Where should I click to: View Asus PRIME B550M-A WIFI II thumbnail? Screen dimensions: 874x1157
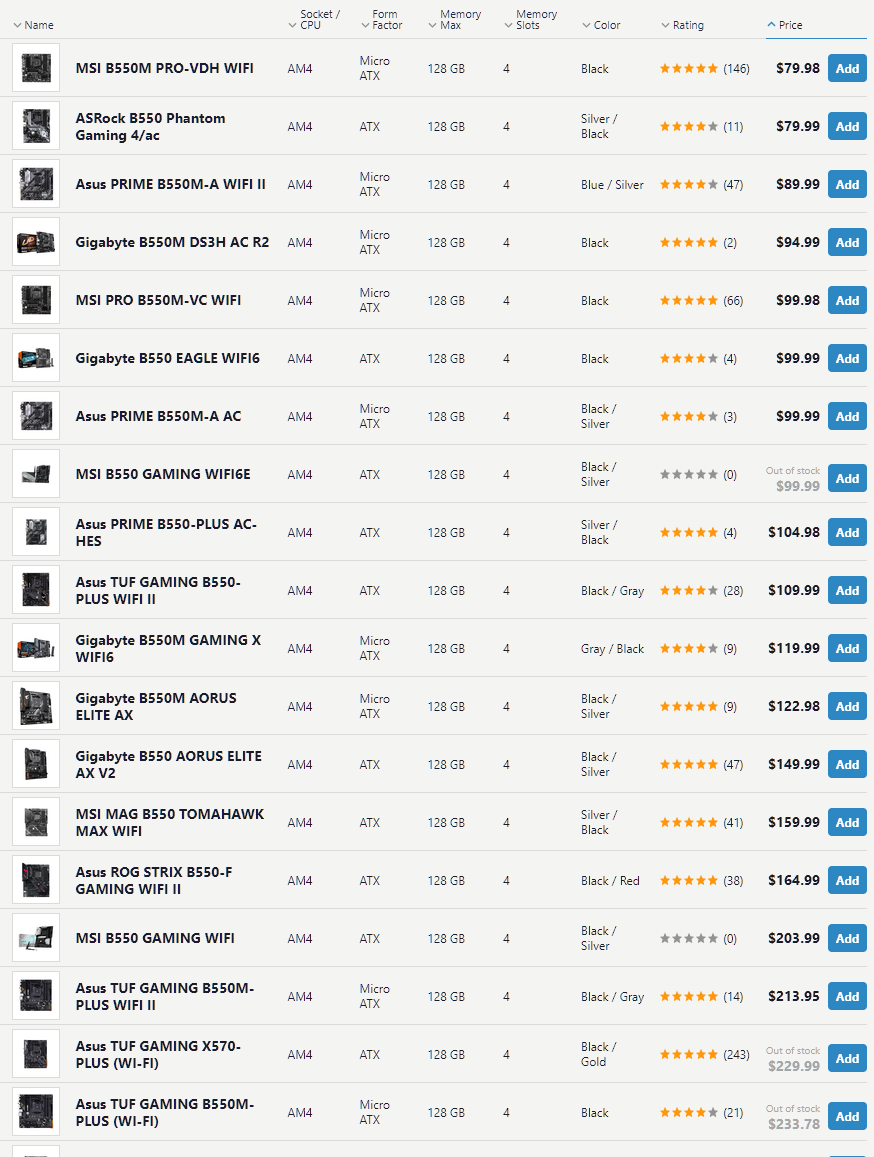click(36, 184)
